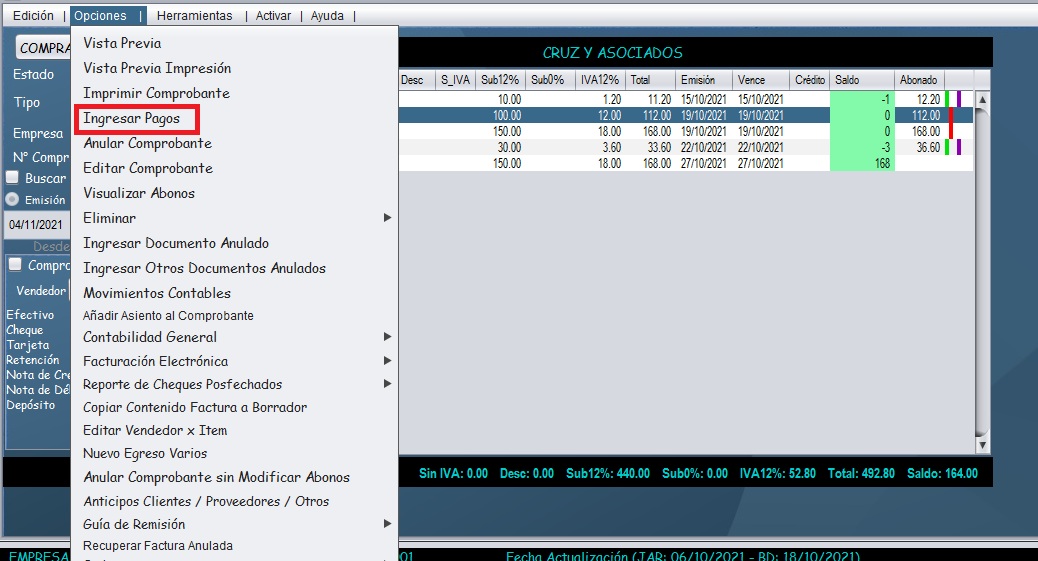Click the Saldo column header
This screenshot has width=1038, height=561.
[x=861, y=80]
